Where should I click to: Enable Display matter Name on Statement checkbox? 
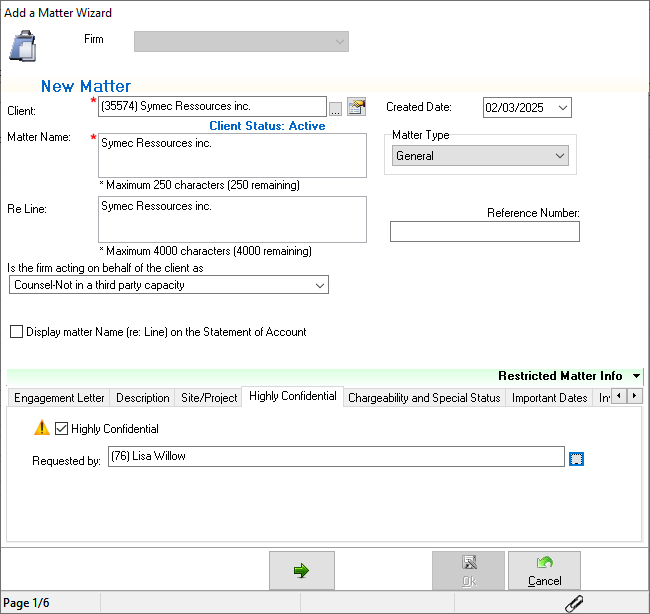click(x=17, y=332)
